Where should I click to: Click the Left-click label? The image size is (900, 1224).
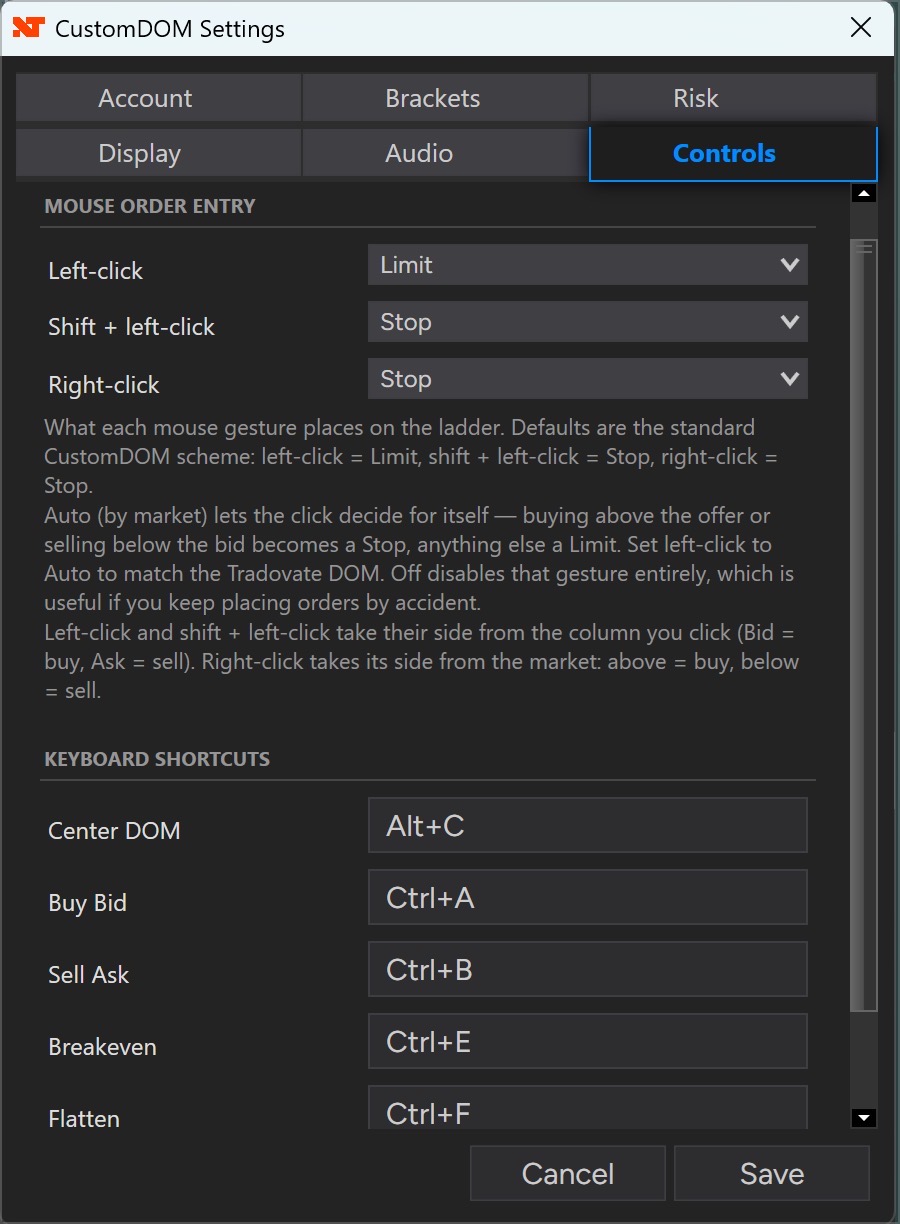(96, 271)
